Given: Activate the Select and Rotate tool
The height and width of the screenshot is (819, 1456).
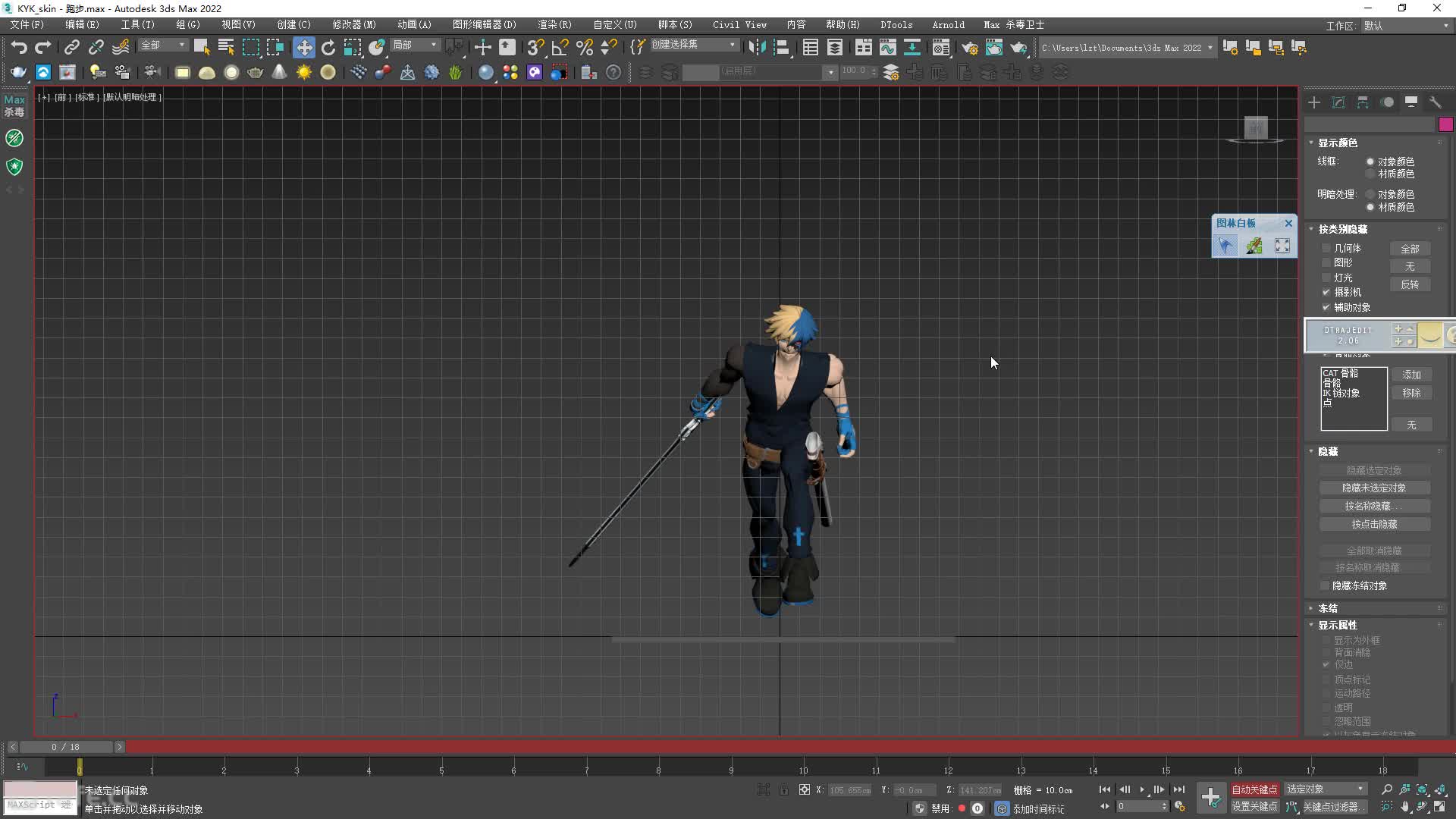Looking at the screenshot, I should (328, 47).
